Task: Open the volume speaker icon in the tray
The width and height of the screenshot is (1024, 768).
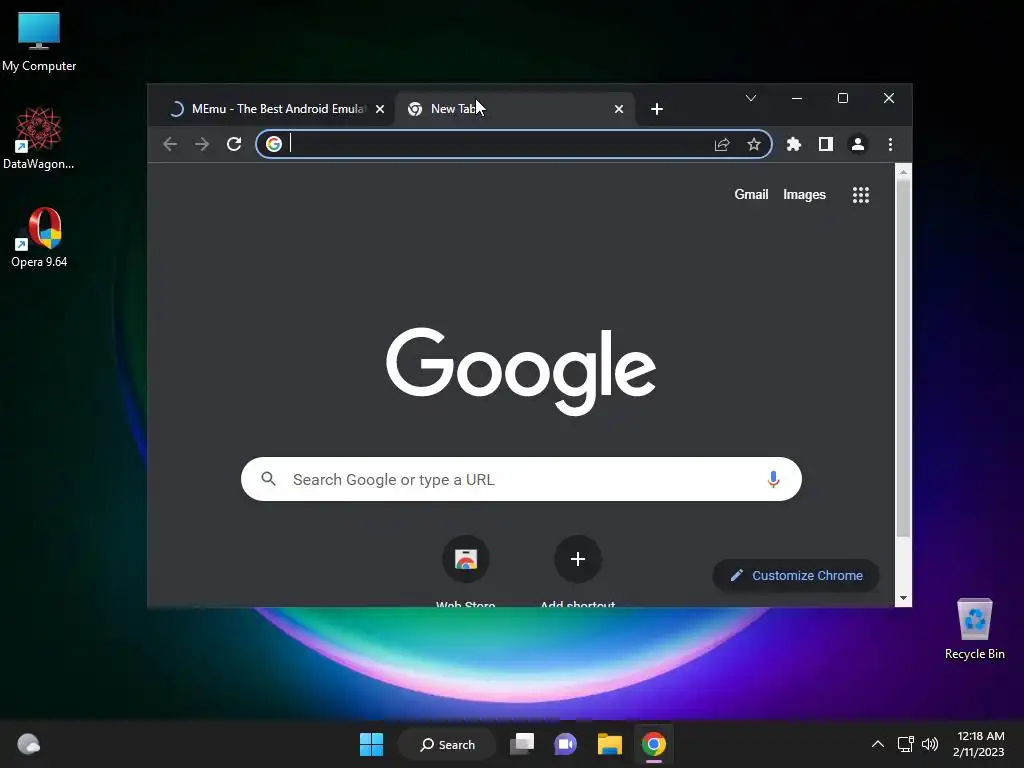Action: 930,744
